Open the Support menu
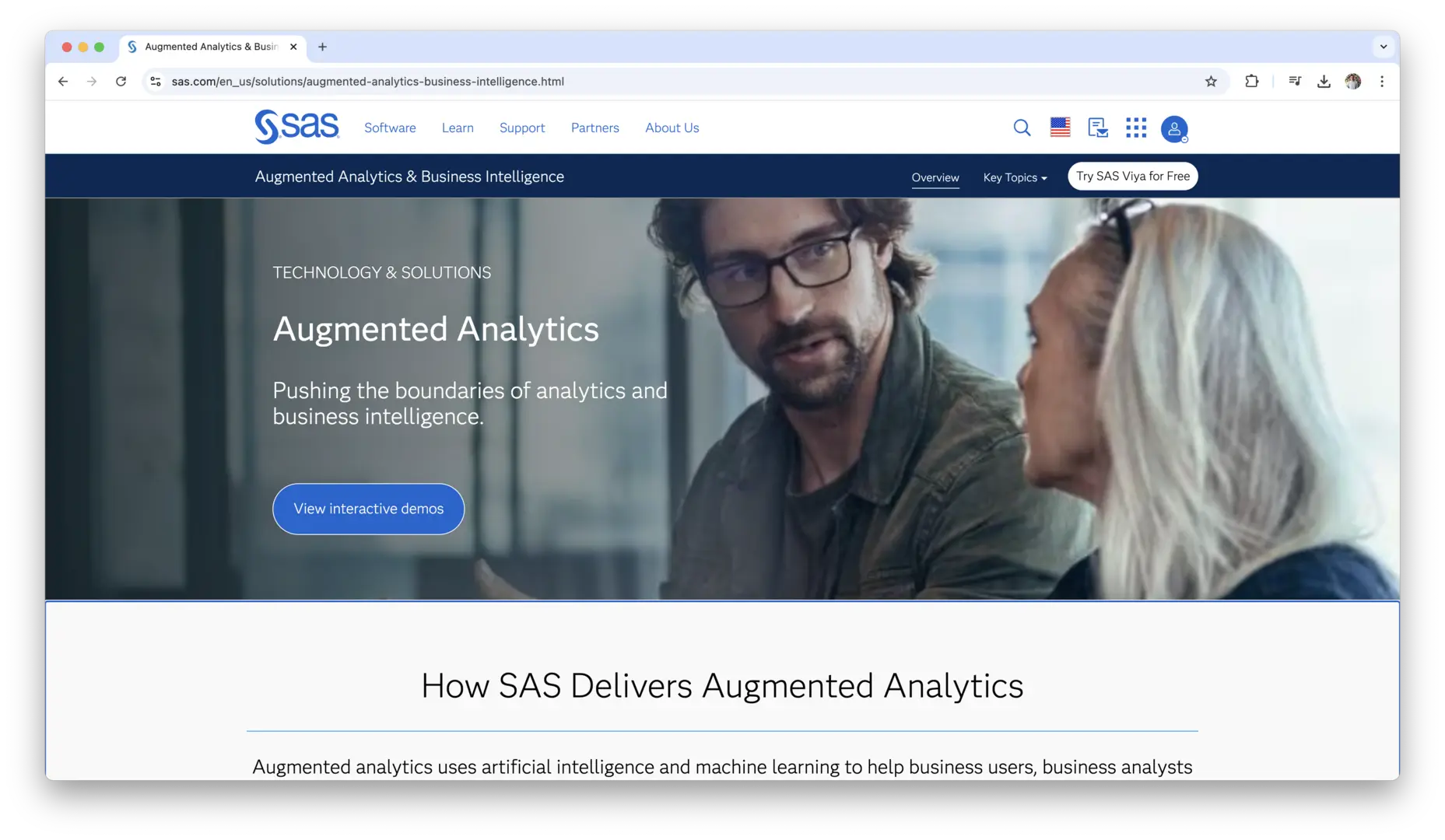 [x=522, y=128]
